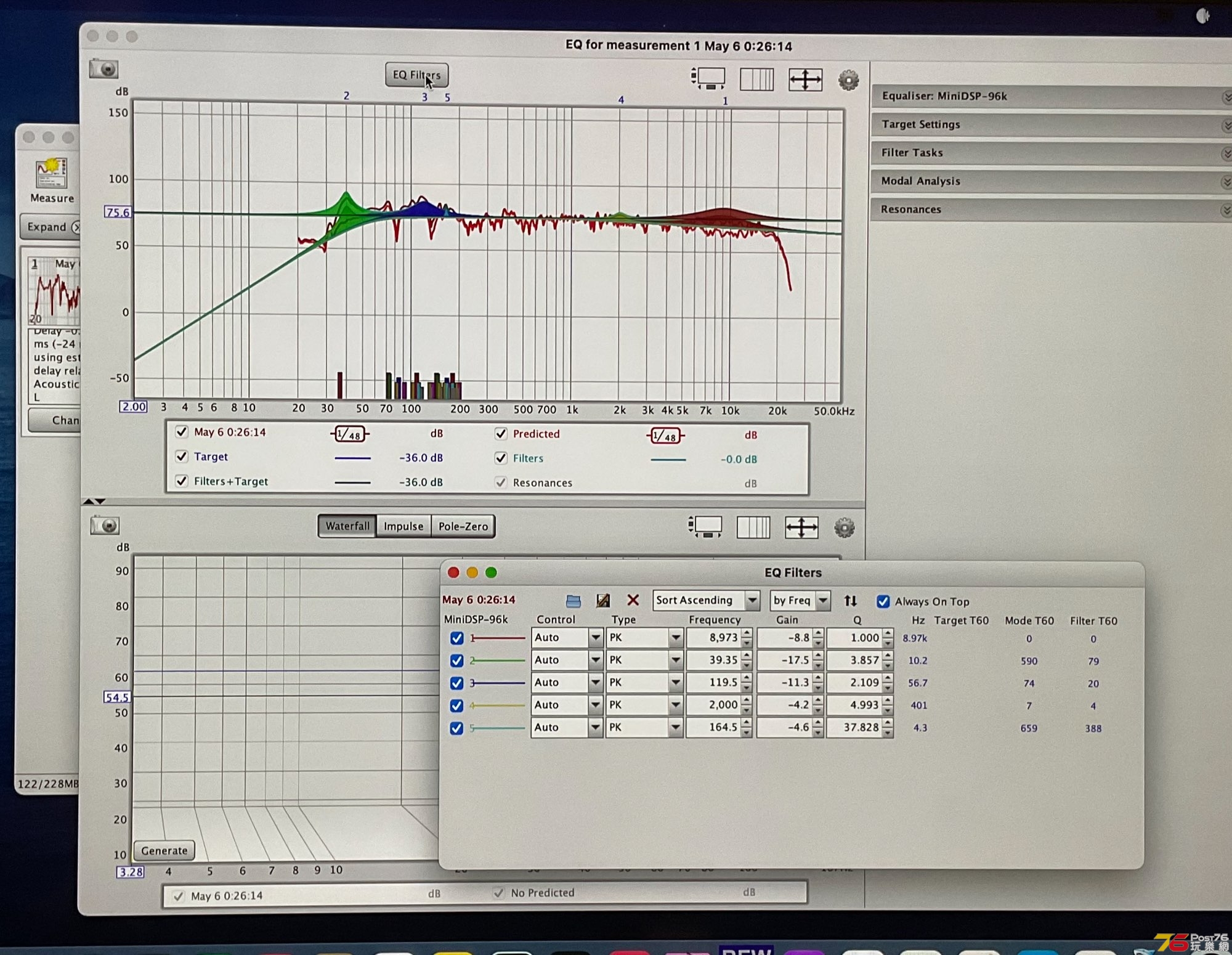
Task: Open waterfall graph controls gear icon
Action: click(x=844, y=528)
